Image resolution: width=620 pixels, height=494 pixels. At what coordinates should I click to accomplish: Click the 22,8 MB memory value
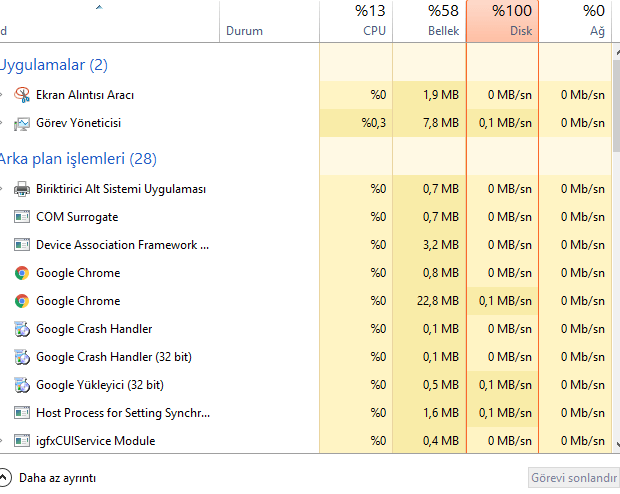click(438, 301)
